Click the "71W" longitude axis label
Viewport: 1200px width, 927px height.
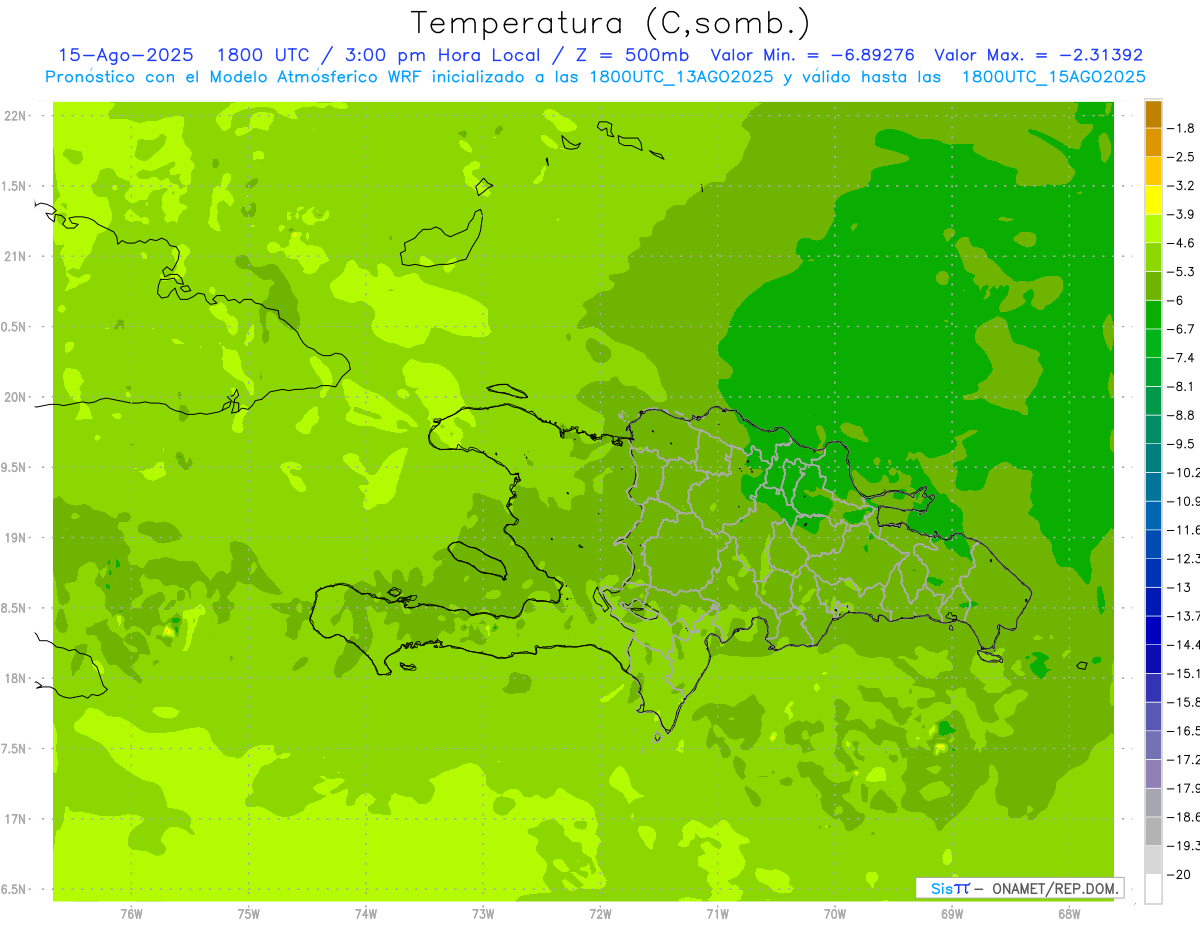pos(717,913)
